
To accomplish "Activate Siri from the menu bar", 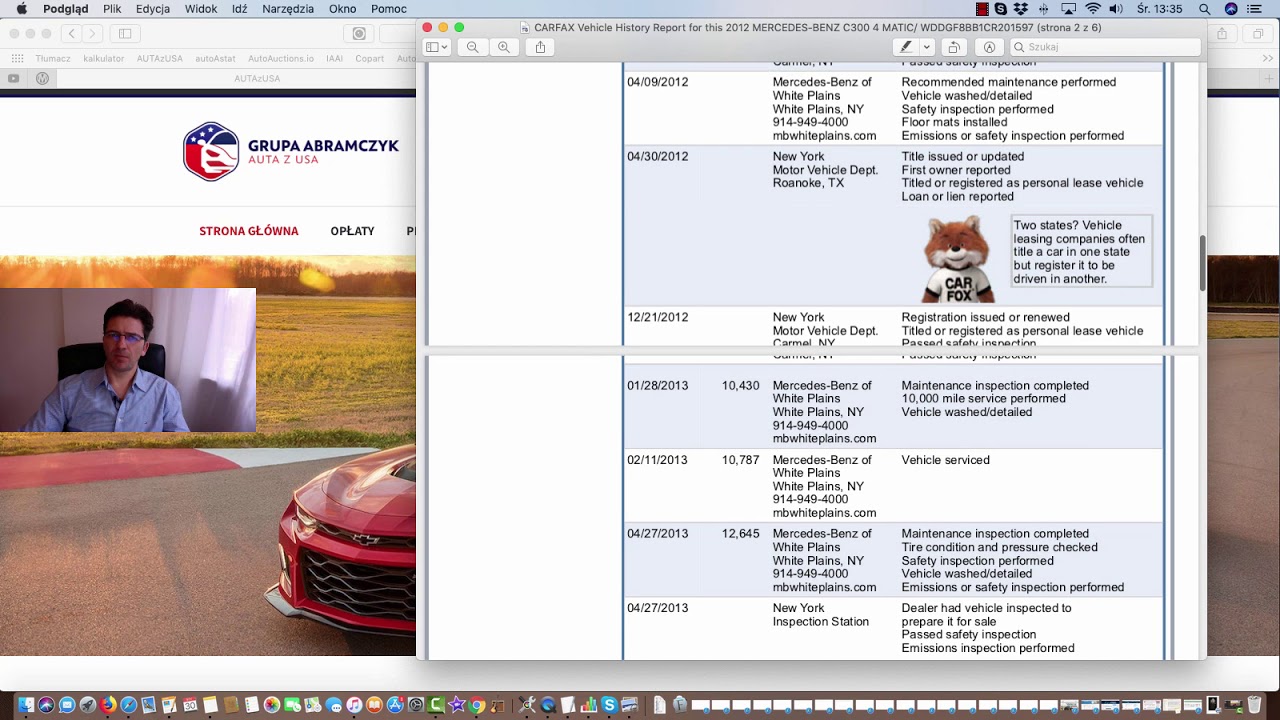I will click(x=1231, y=9).
